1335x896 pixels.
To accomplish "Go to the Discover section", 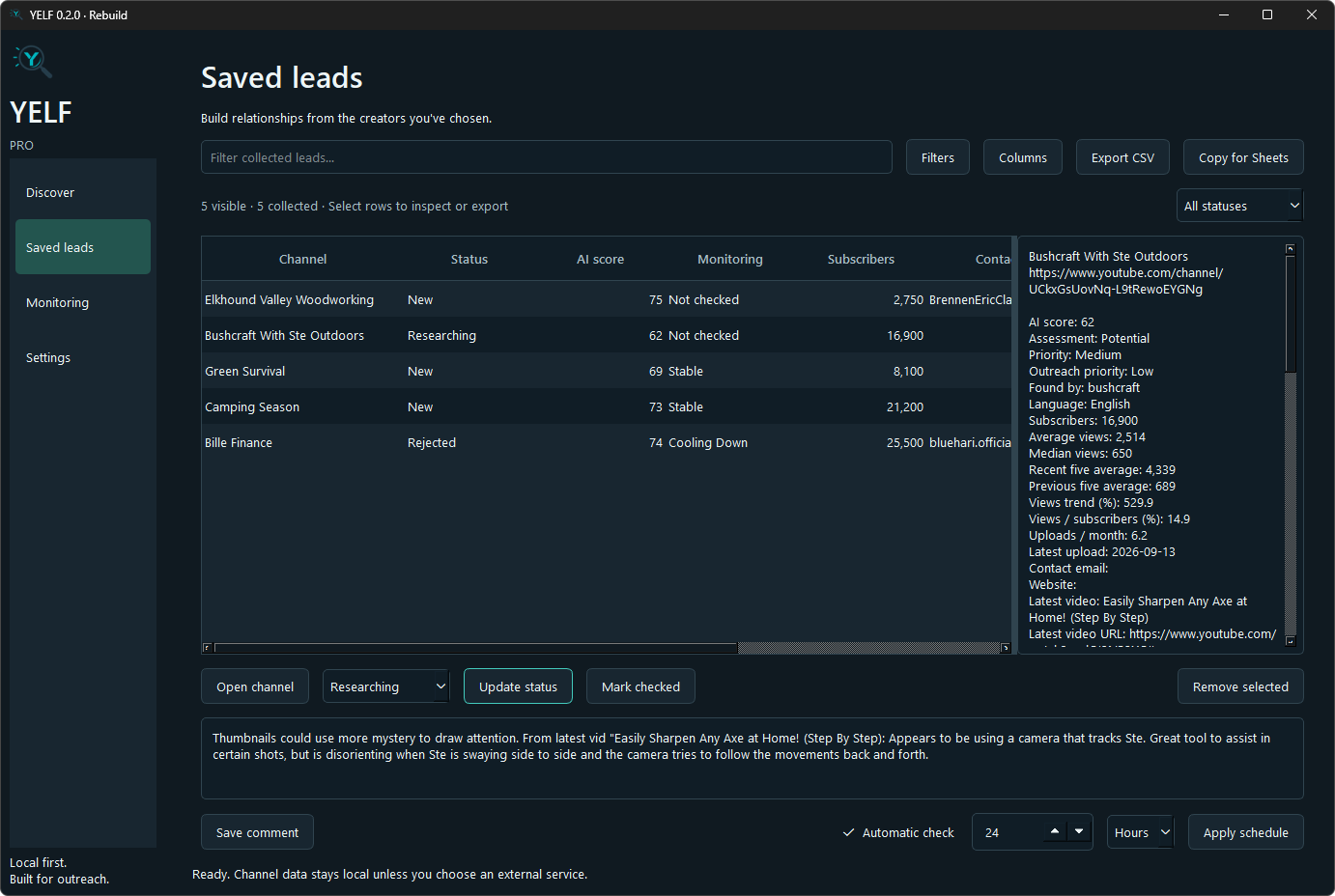I will pos(83,192).
